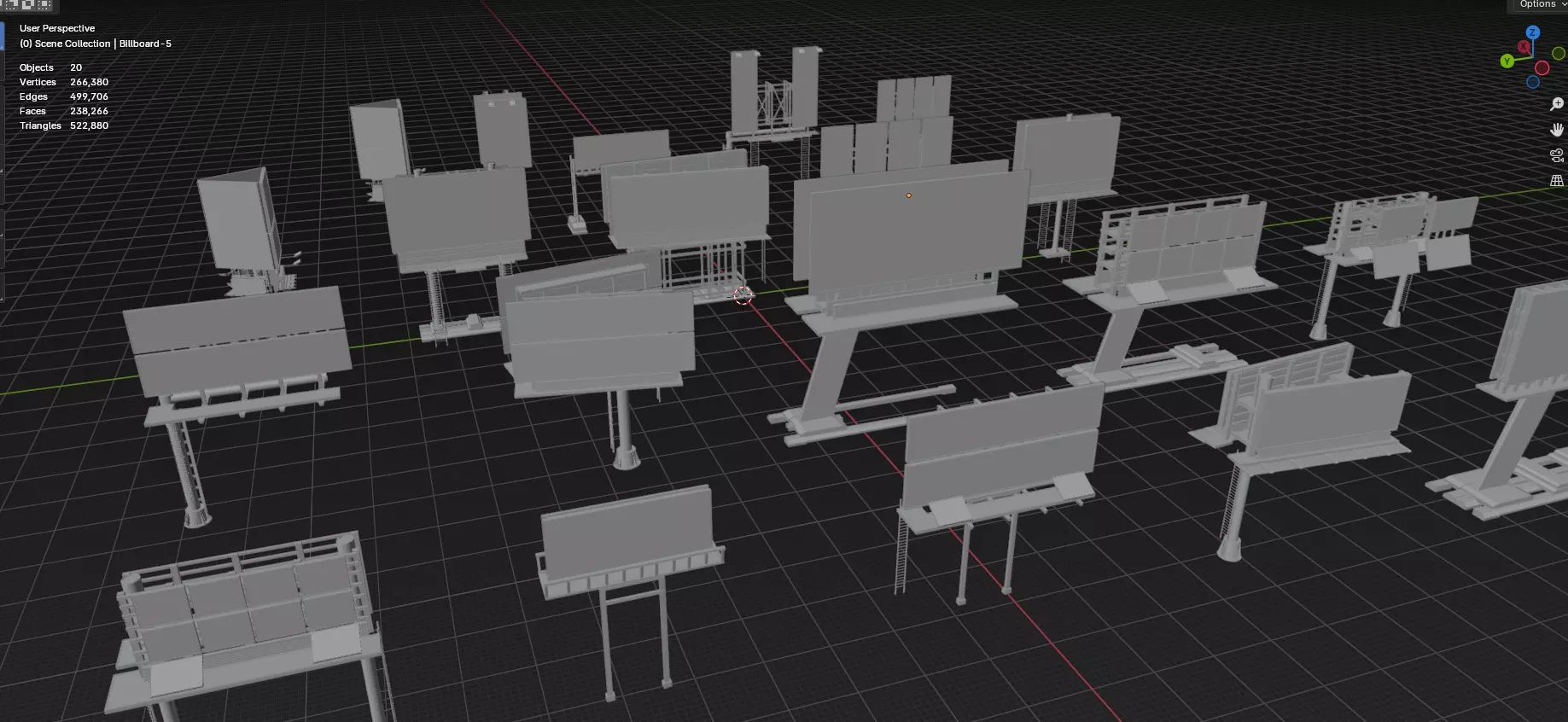
Task: Click the hand pan view icon
Action: pyautogui.click(x=1557, y=130)
